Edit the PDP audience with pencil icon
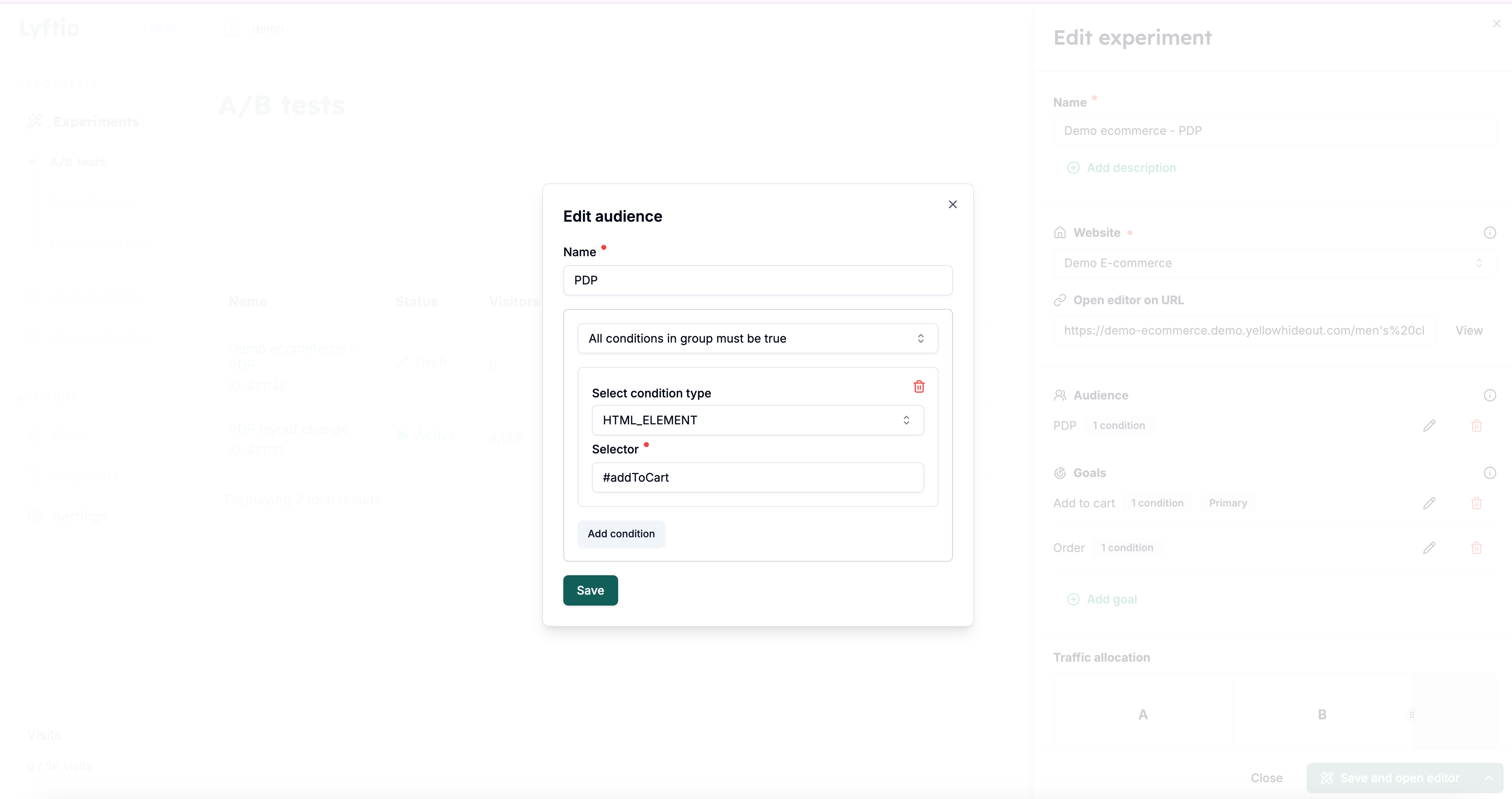The width and height of the screenshot is (1512, 799). (1429, 426)
